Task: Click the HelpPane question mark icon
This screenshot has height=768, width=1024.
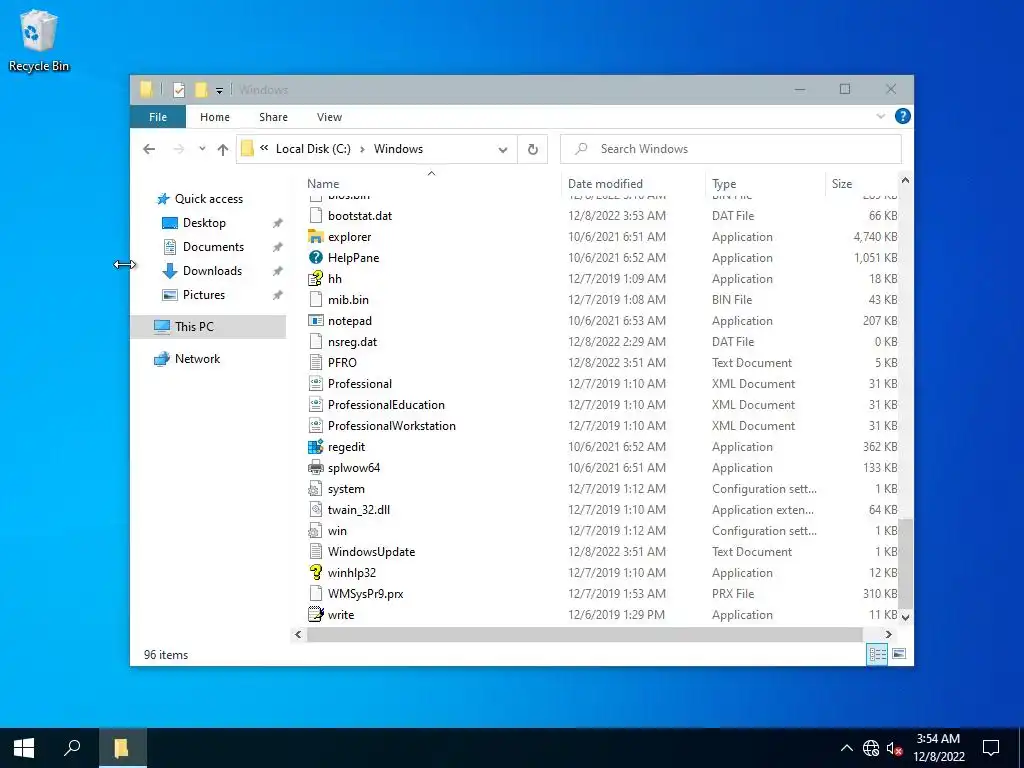Action: (x=315, y=257)
